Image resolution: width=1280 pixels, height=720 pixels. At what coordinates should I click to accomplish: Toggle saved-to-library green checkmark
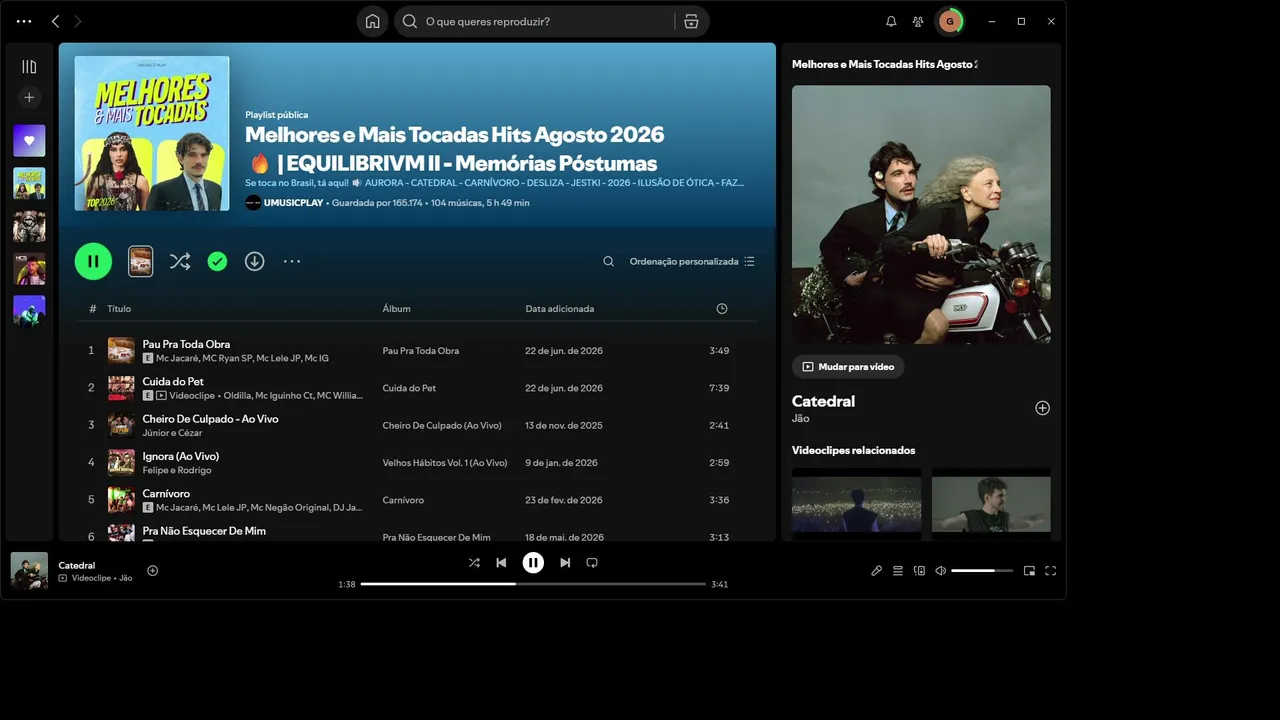(217, 261)
